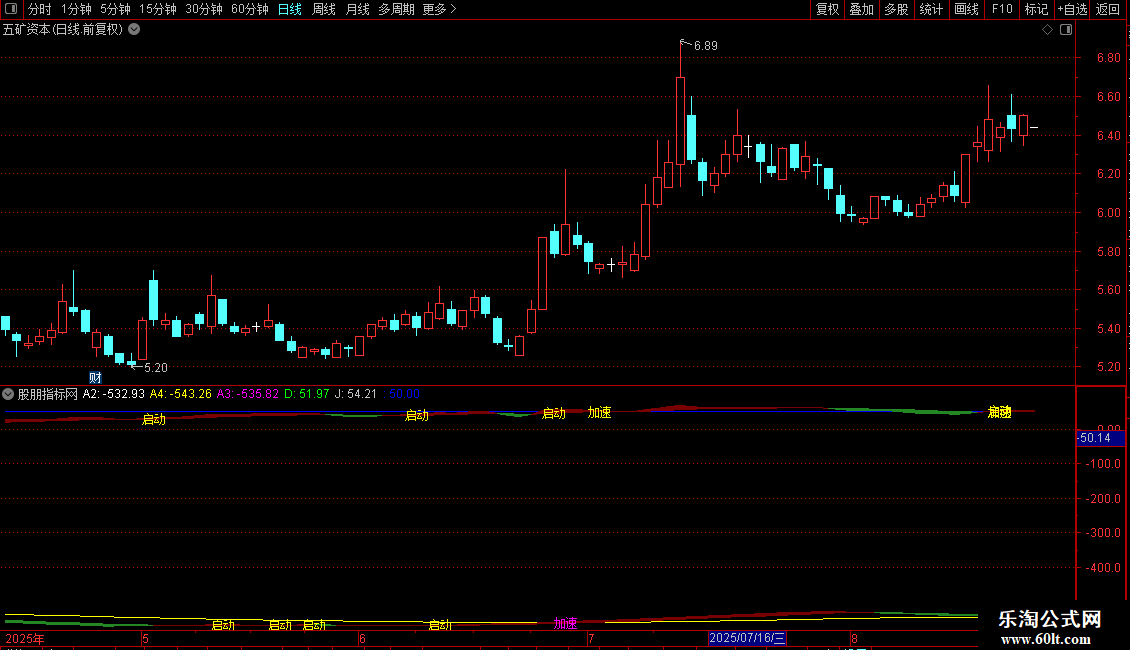Click the 2025/07/16/三 date marker
Viewport: 1130px width, 650px height.
(747, 638)
